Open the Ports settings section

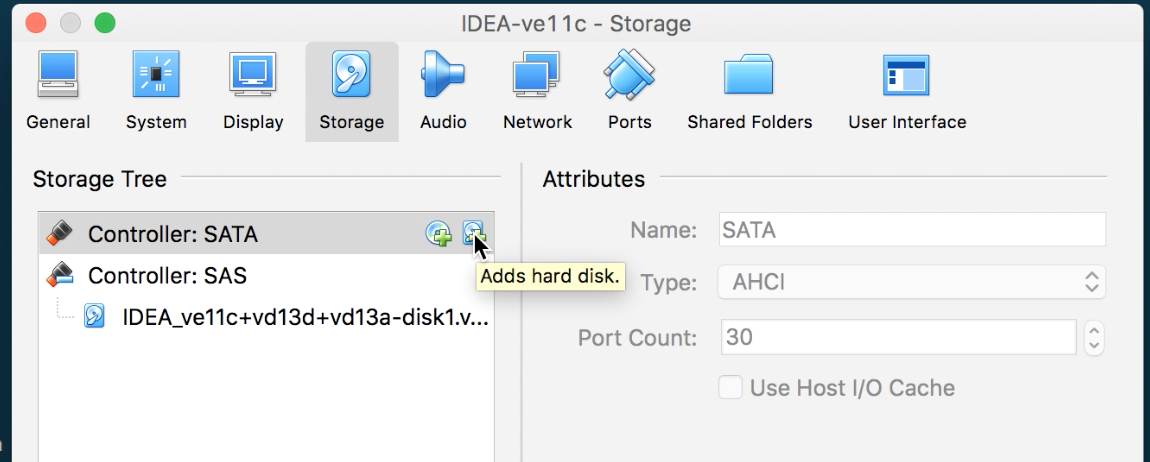point(629,92)
